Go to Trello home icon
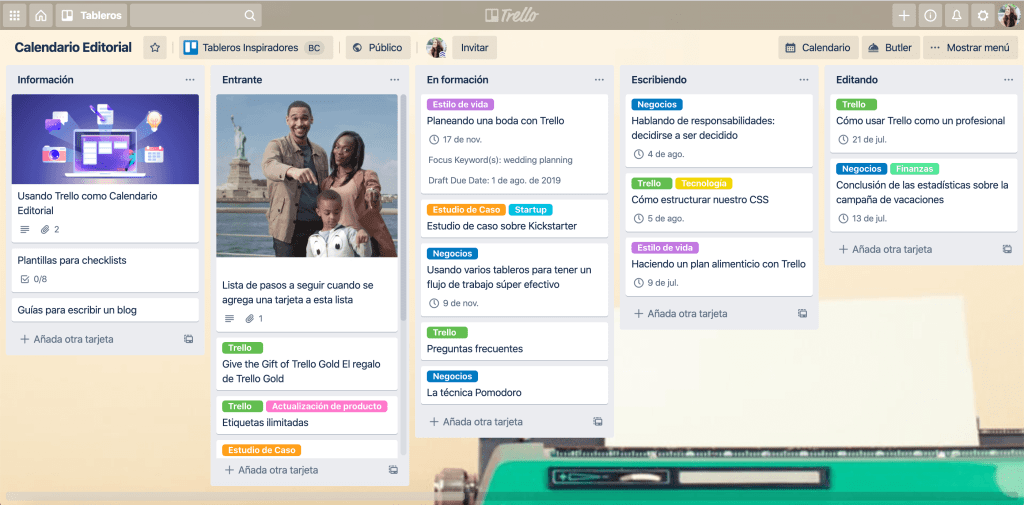This screenshot has width=1024, height=505. click(41, 15)
